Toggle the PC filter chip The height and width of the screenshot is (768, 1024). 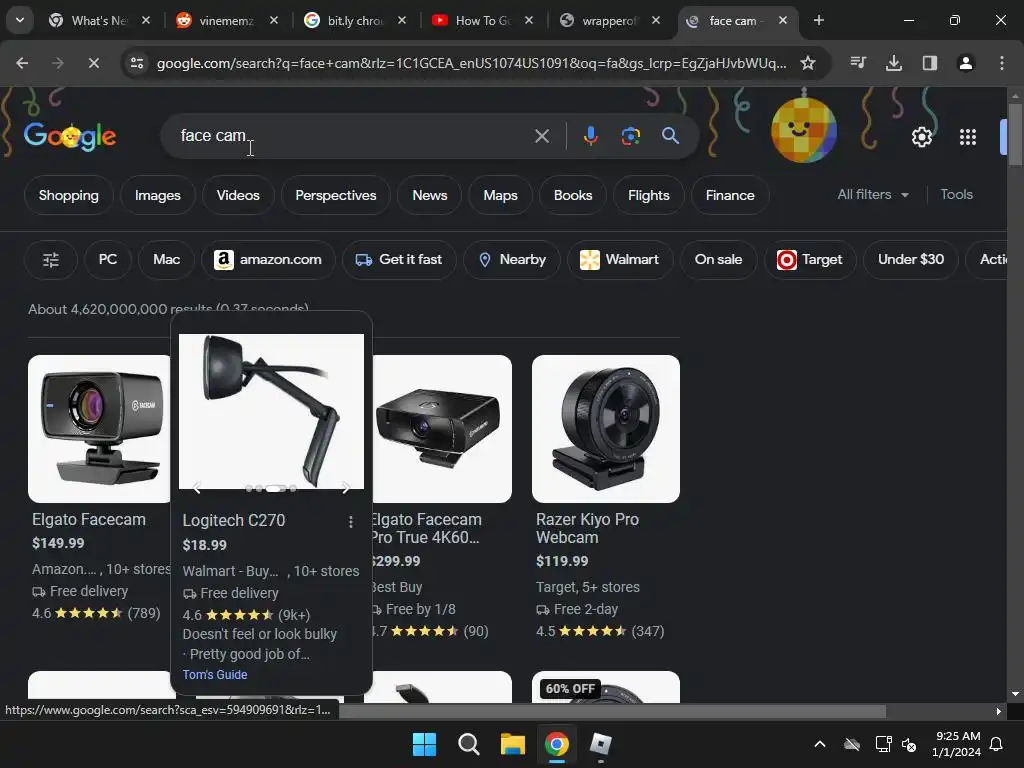108,260
